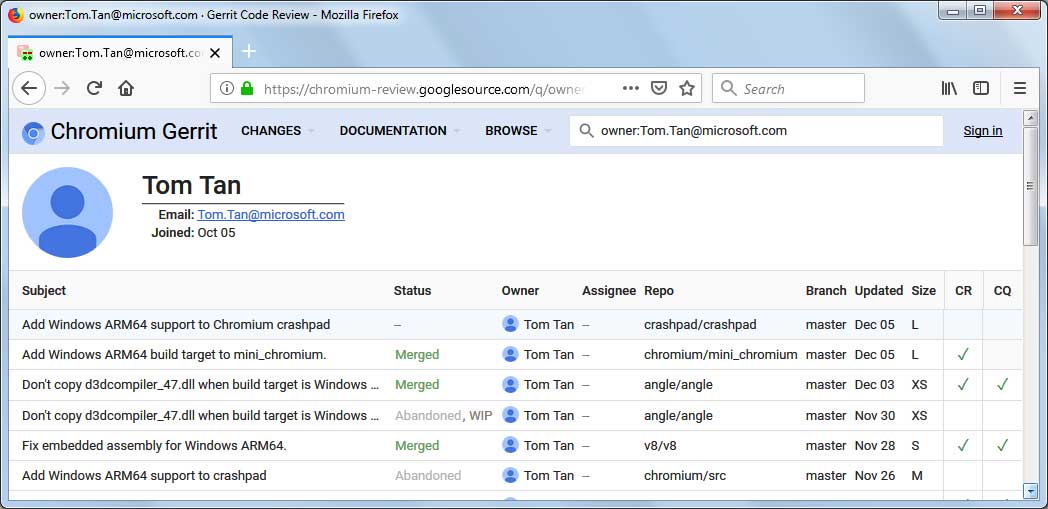This screenshot has height=509, width=1048.
Task: Click 'Nov 26' updated date
Action: (x=874, y=476)
